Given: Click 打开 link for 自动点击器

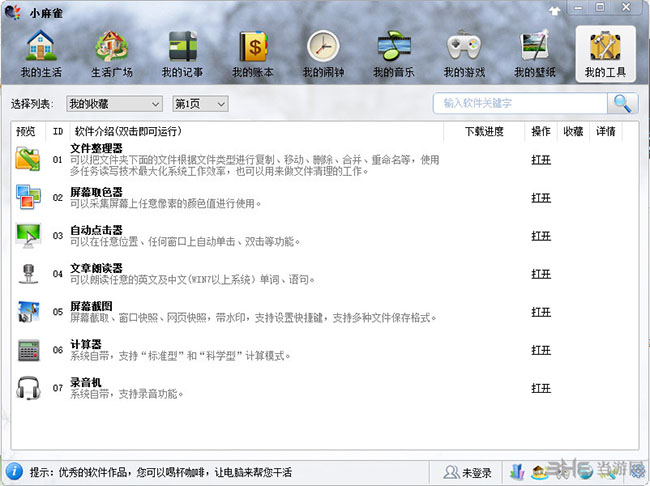Looking at the screenshot, I should click(x=541, y=236).
